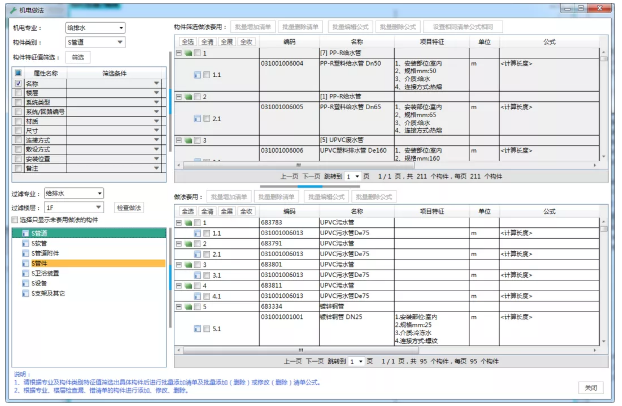
Task: Open the 过滤专业 dropdown
Action: 74,193
